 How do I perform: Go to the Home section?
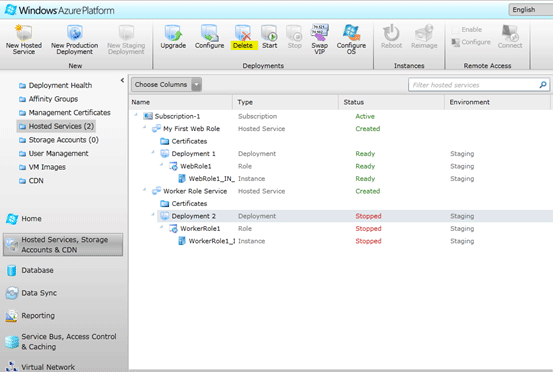point(24,219)
